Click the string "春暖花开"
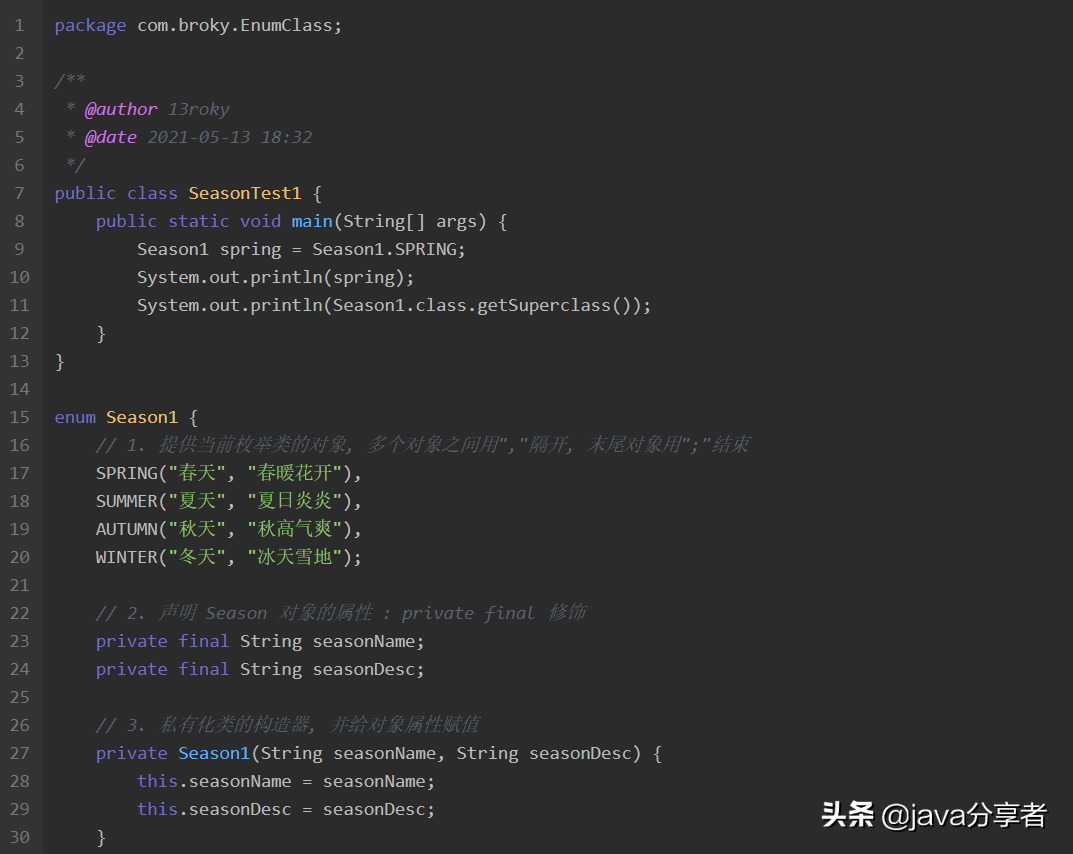This screenshot has height=854, width=1073. 295,474
